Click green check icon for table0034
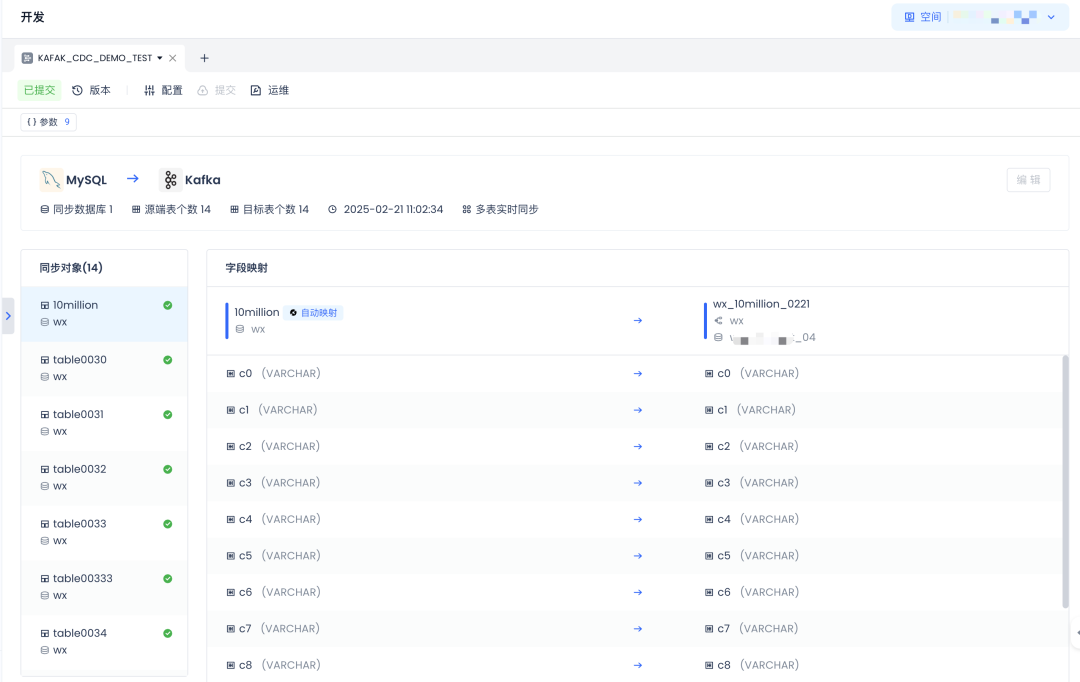The image size is (1080, 682). [167, 633]
